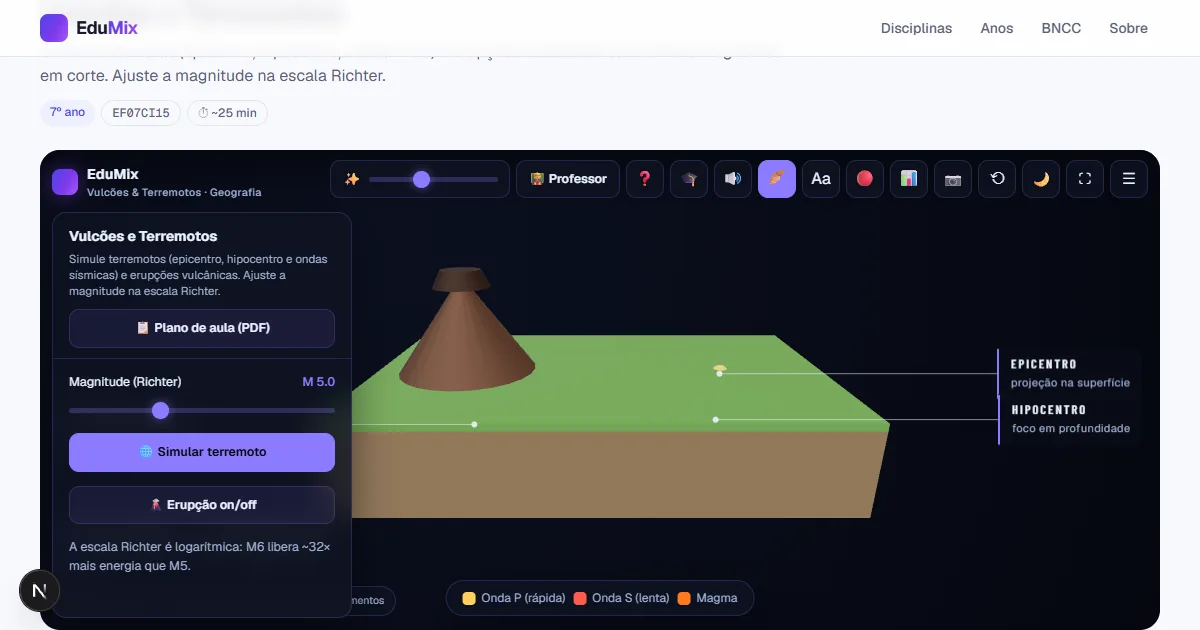Open Sobre in the top navigation
1200x630 pixels.
[1128, 28]
